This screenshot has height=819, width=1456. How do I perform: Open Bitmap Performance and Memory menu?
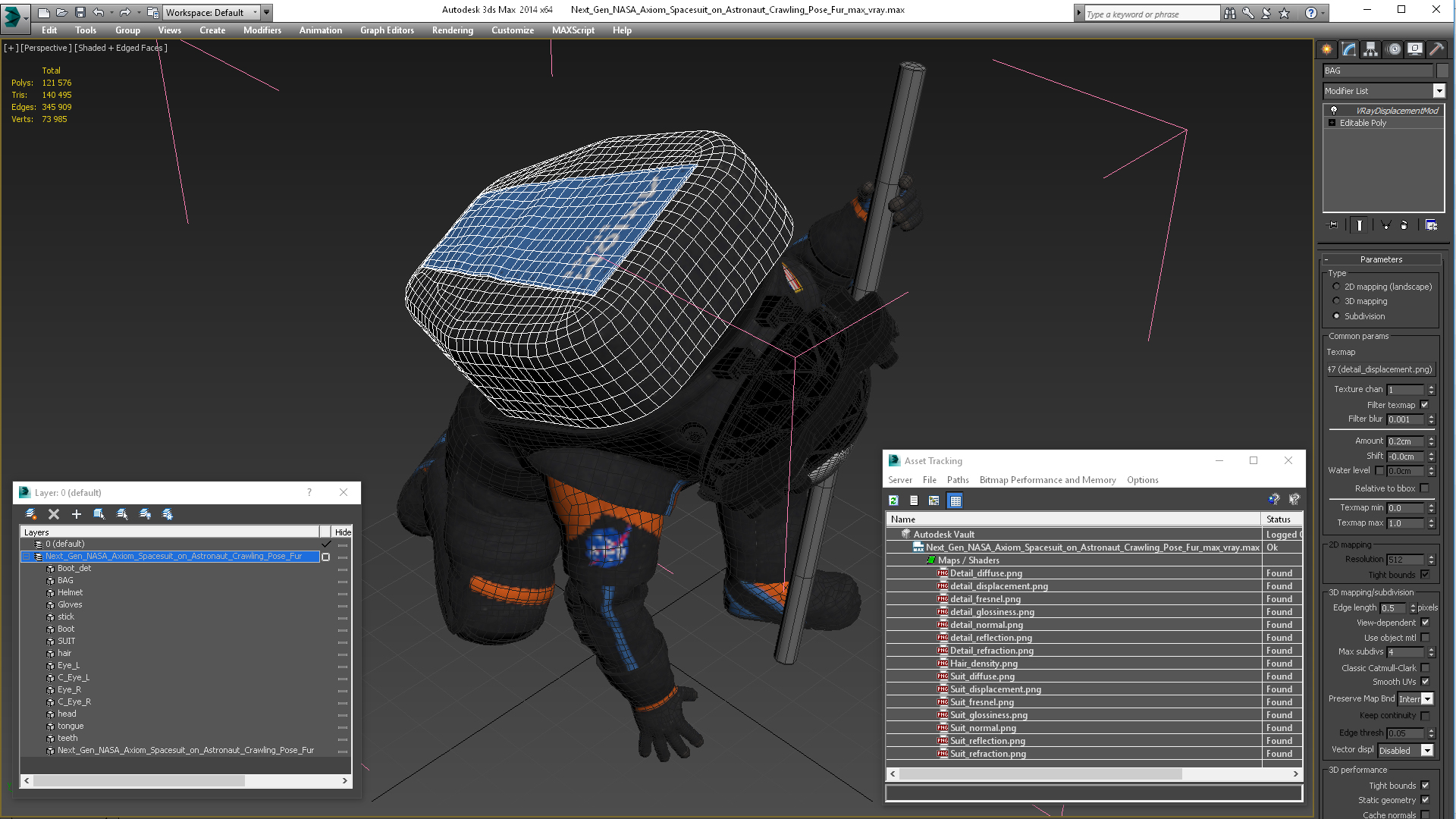click(1047, 480)
